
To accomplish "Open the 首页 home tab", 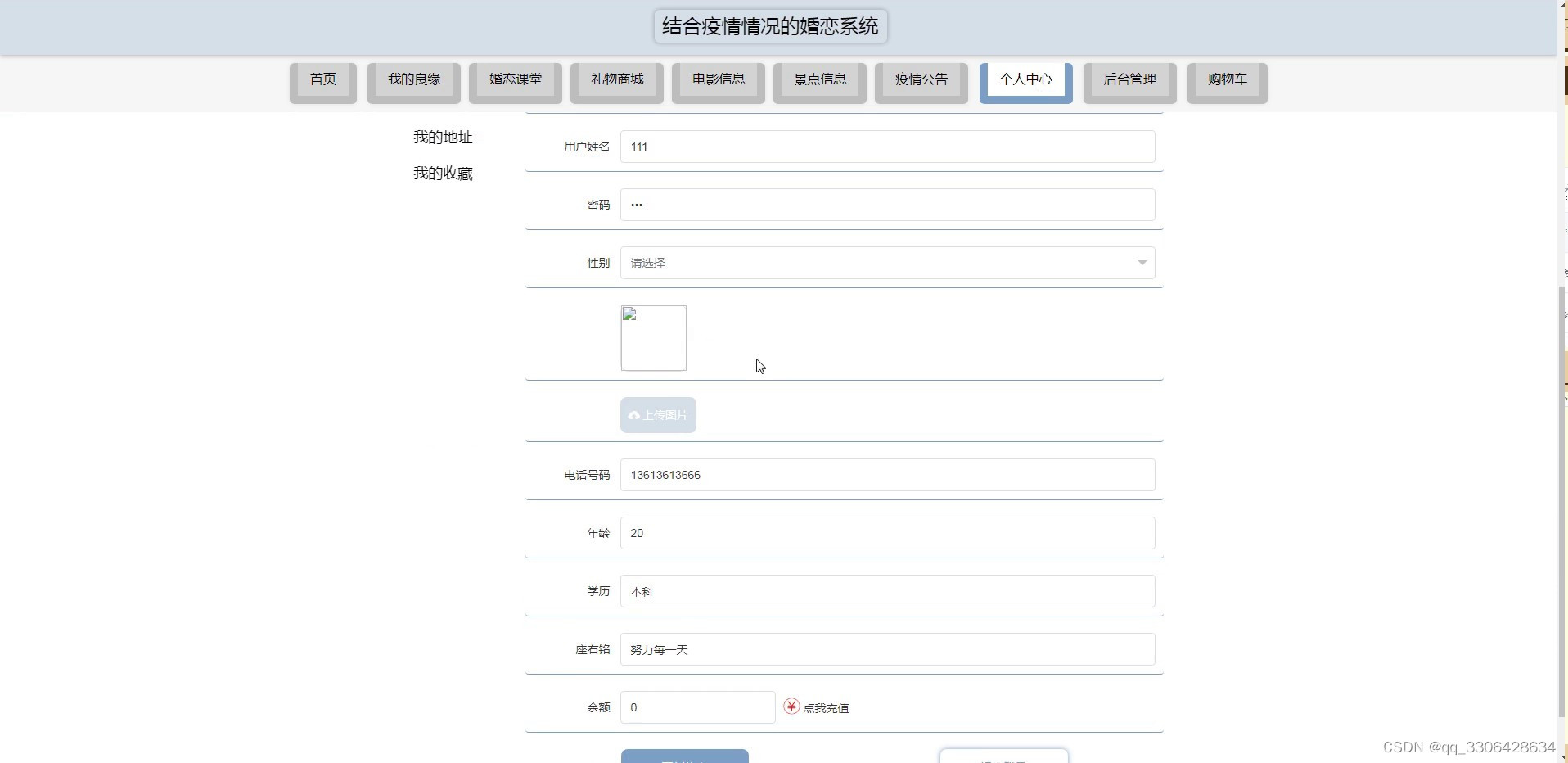I will [x=323, y=83].
